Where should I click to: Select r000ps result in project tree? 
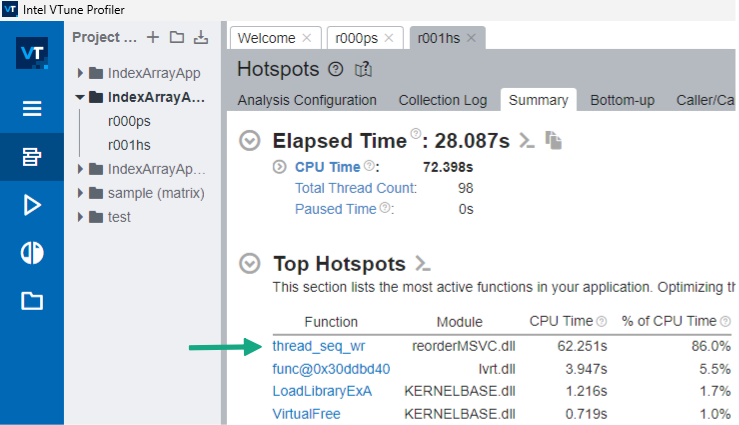tap(129, 121)
